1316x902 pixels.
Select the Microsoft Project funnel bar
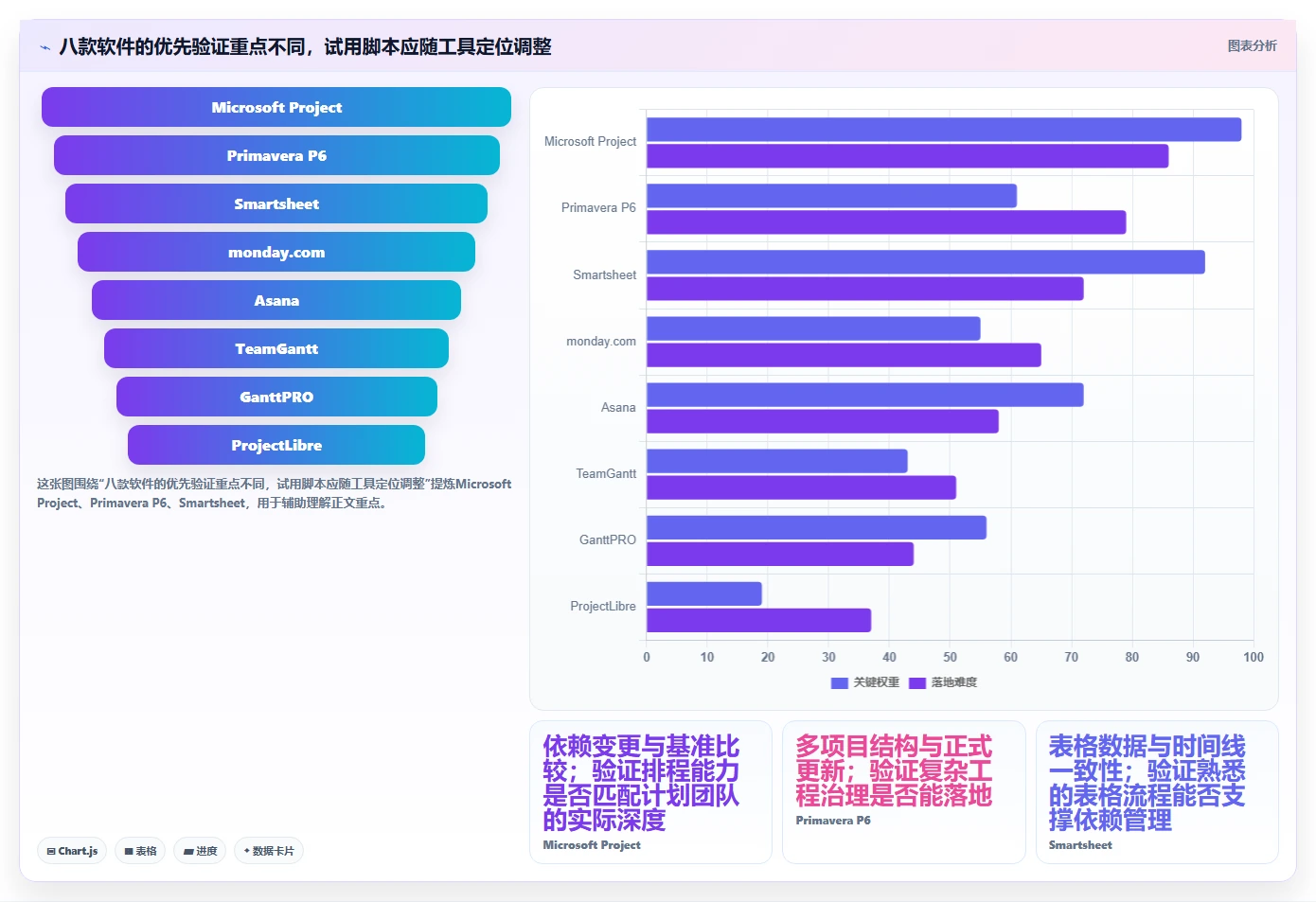click(276, 107)
